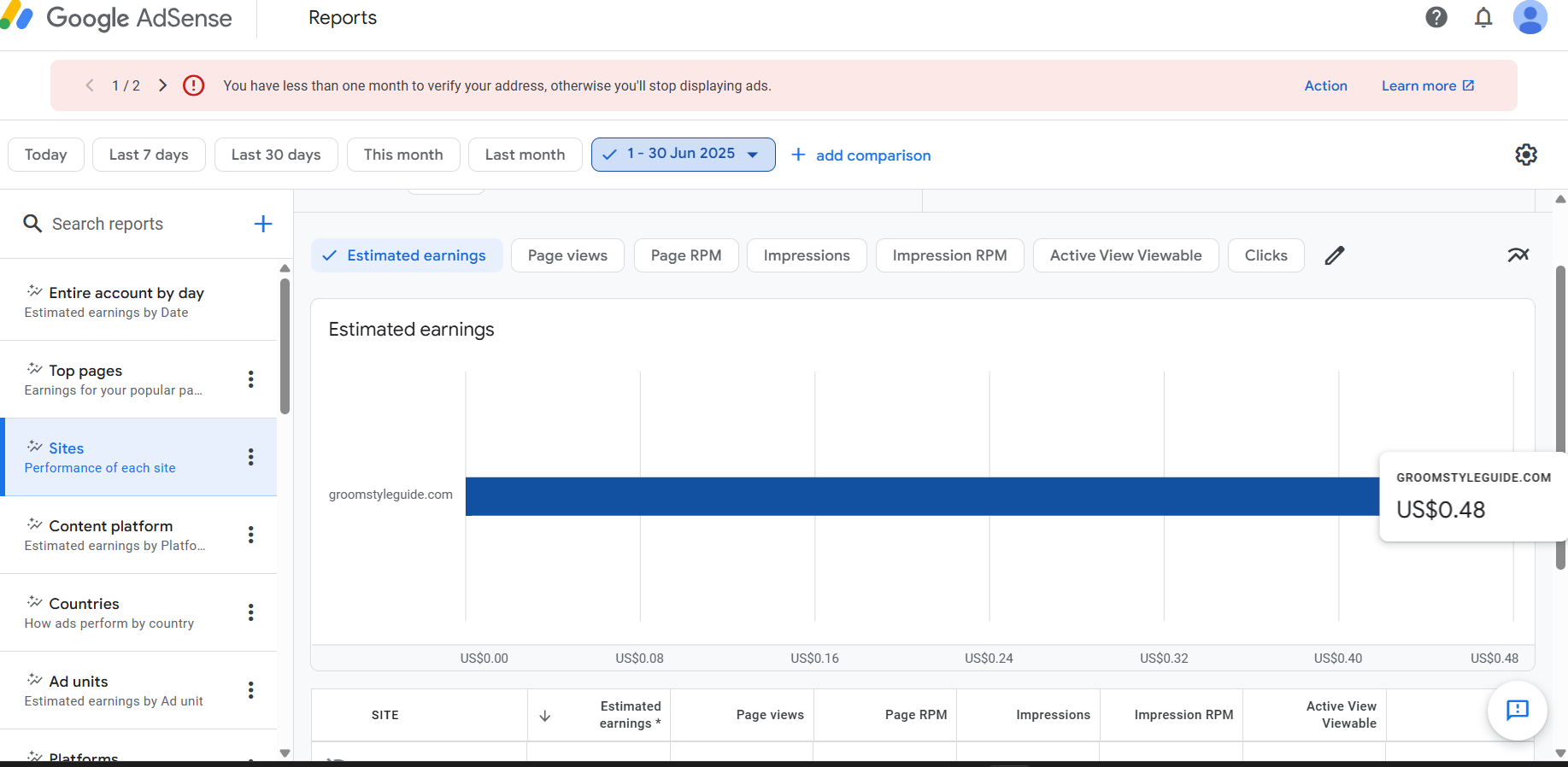Open more options for Ad units report
Image resolution: width=1568 pixels, height=767 pixels.
250,690
